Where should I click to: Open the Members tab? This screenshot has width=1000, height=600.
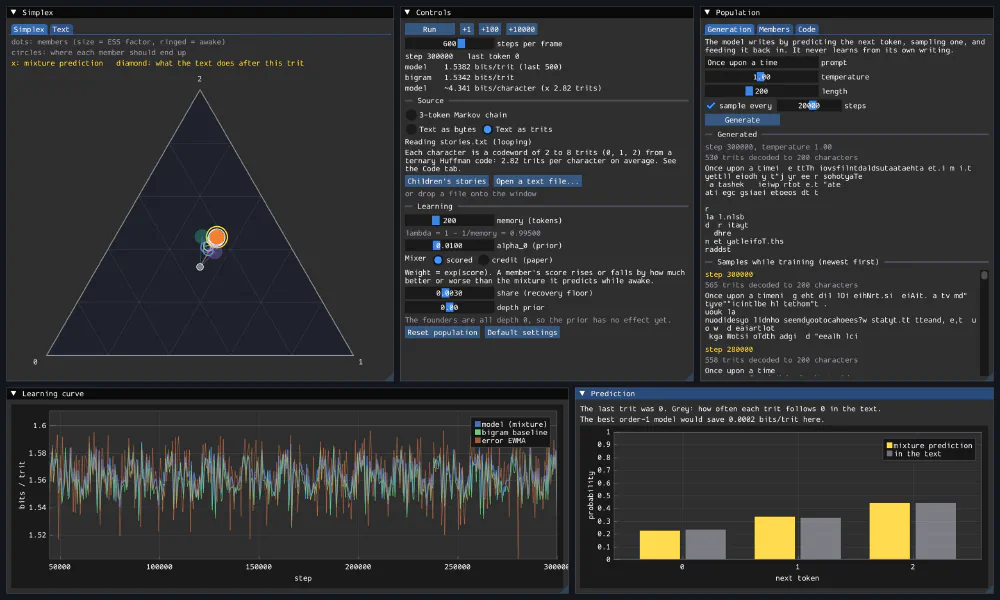774,29
